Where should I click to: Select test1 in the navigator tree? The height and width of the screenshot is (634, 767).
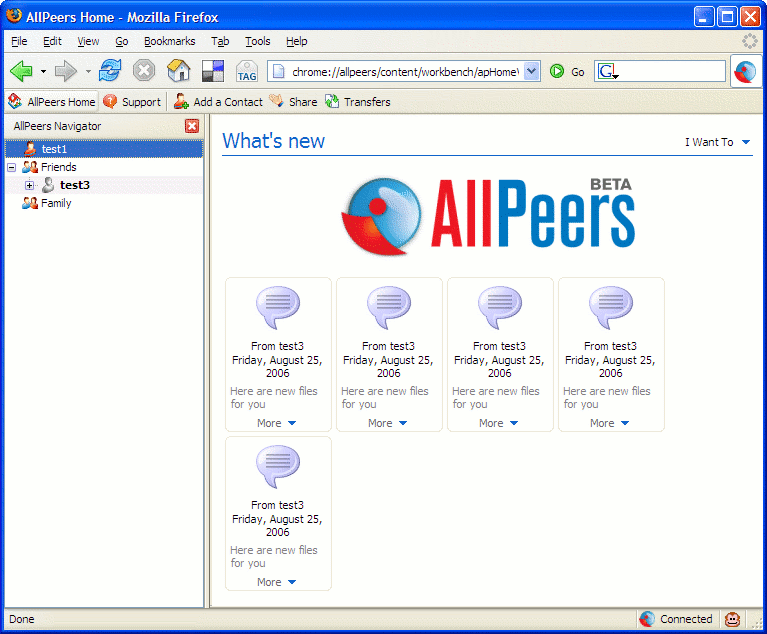(x=104, y=149)
